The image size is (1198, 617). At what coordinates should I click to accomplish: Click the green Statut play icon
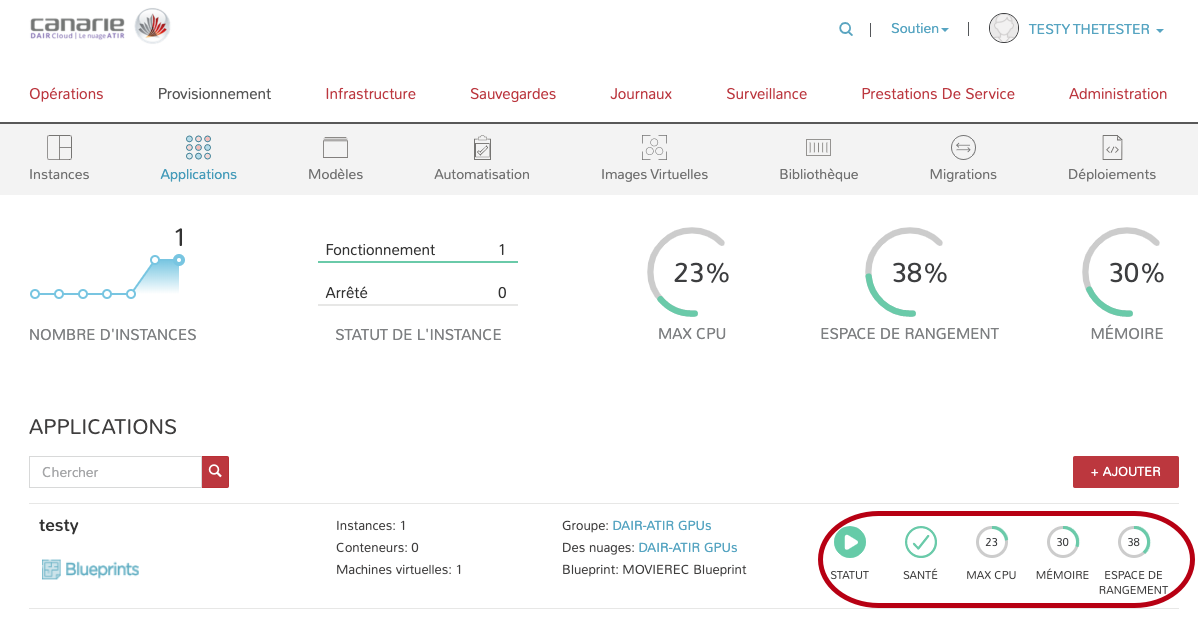click(849, 542)
